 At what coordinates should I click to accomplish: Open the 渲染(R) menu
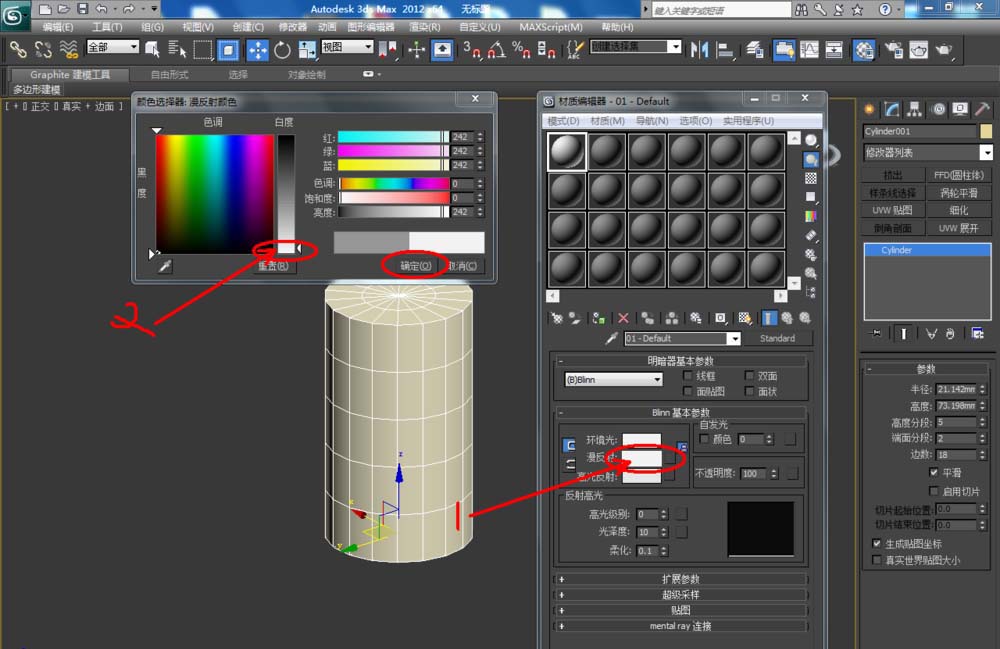click(x=424, y=27)
